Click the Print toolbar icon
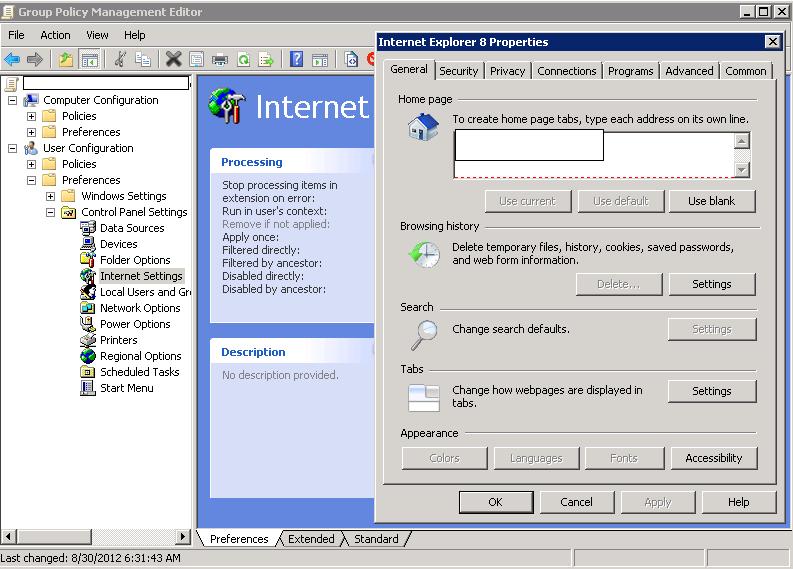 pyautogui.click(x=220, y=60)
